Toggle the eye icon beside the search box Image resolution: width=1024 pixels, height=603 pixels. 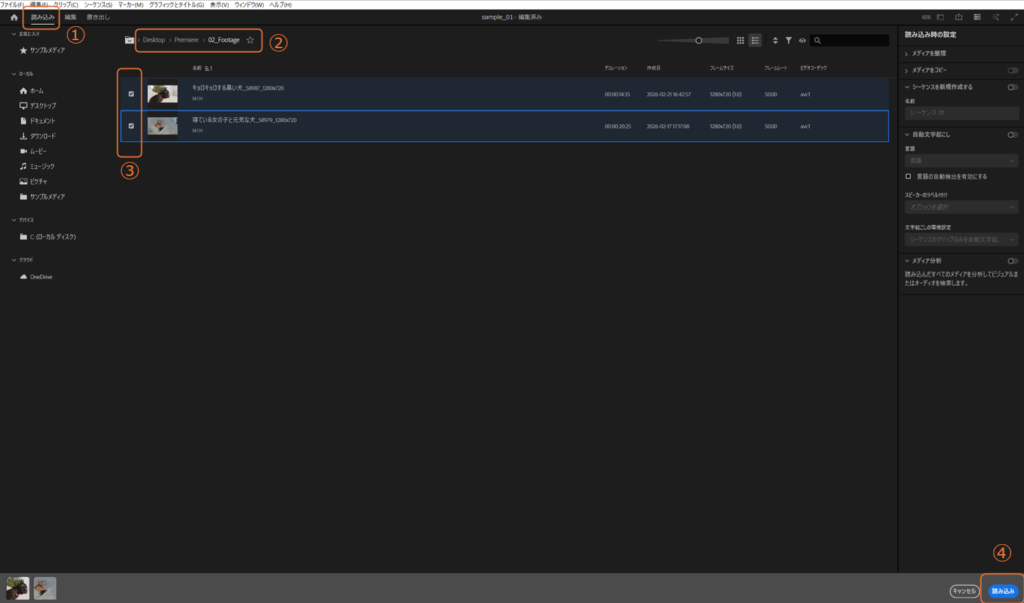802,41
